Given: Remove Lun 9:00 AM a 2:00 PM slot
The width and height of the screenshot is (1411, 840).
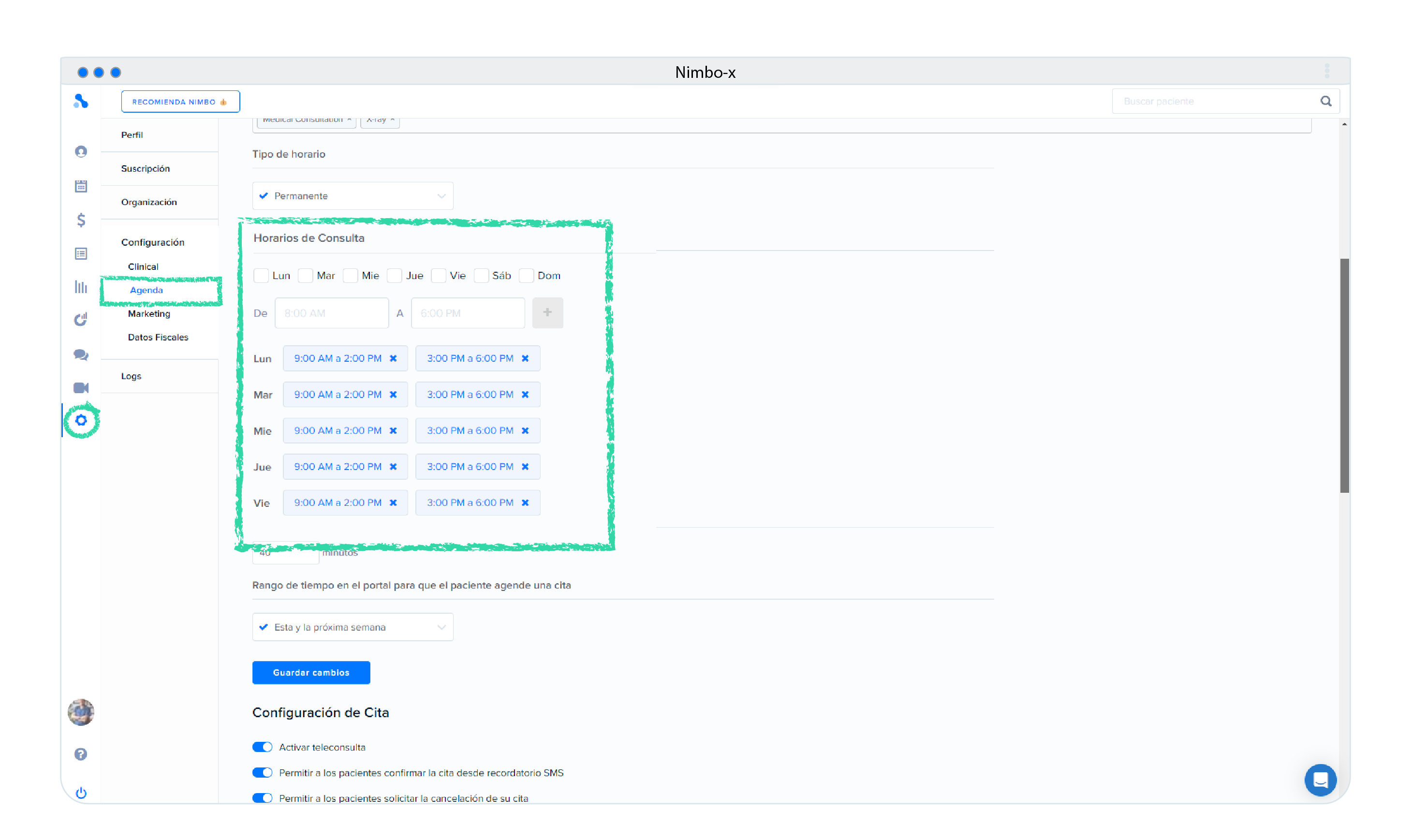Looking at the screenshot, I should click(x=393, y=358).
